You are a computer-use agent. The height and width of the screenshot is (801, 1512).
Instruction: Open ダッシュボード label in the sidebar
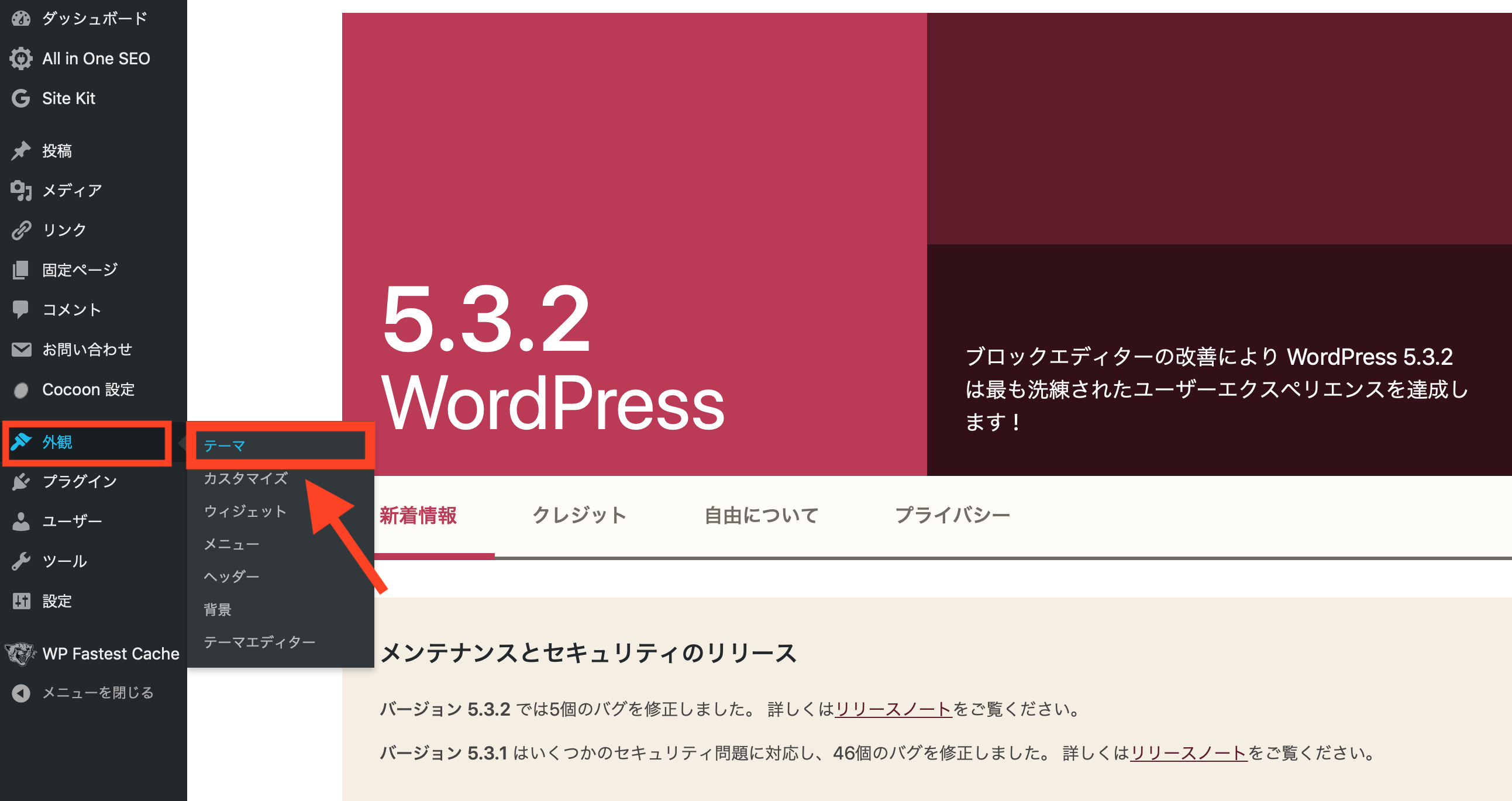point(95,18)
